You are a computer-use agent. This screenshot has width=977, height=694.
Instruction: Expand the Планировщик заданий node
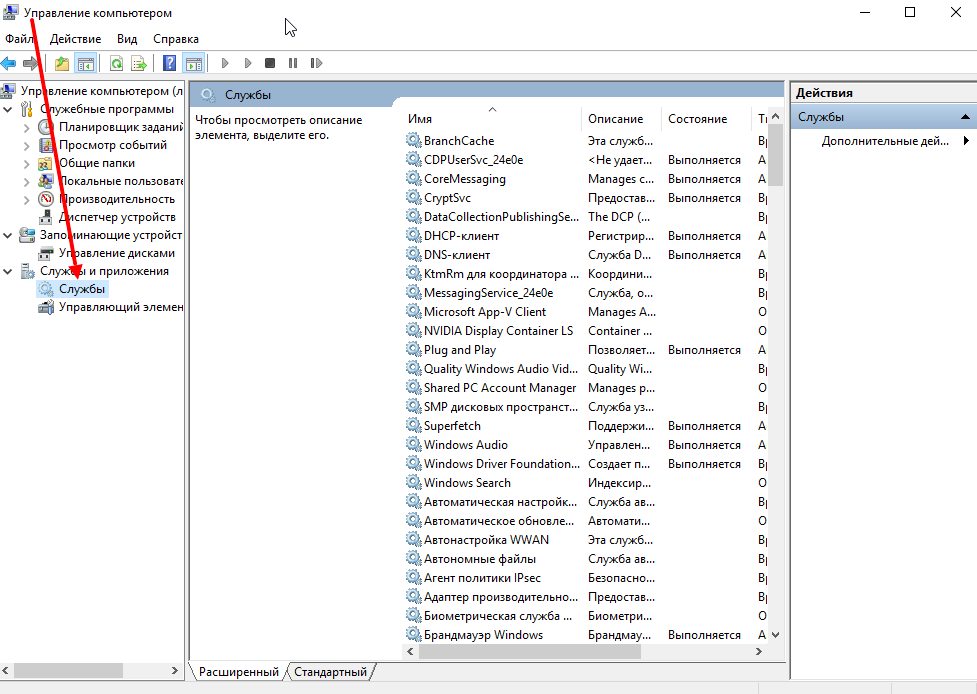click(26, 128)
